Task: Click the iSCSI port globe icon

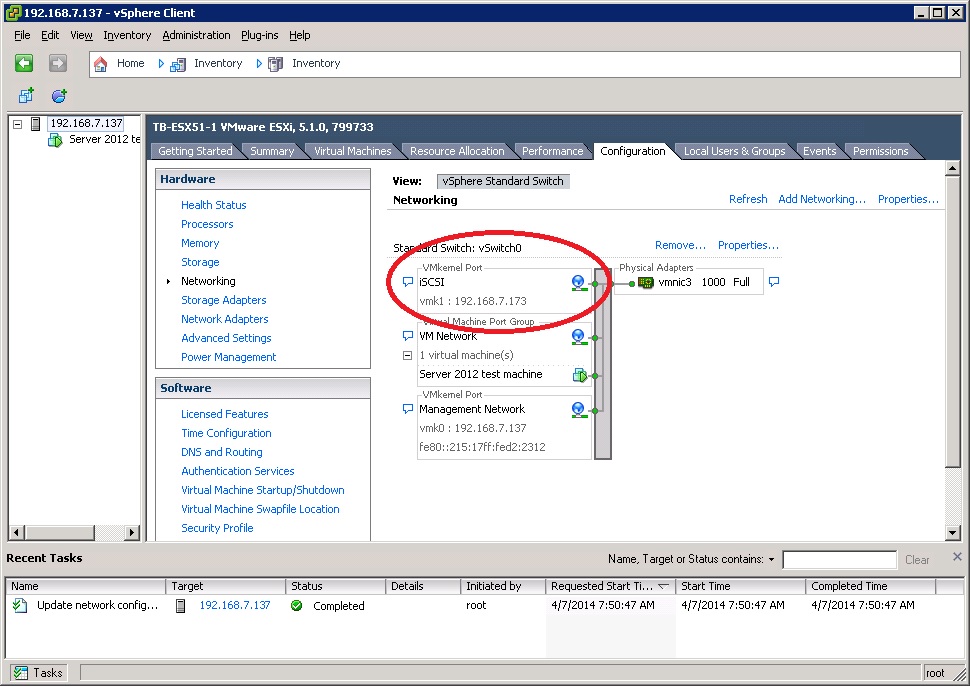Action: 578,283
